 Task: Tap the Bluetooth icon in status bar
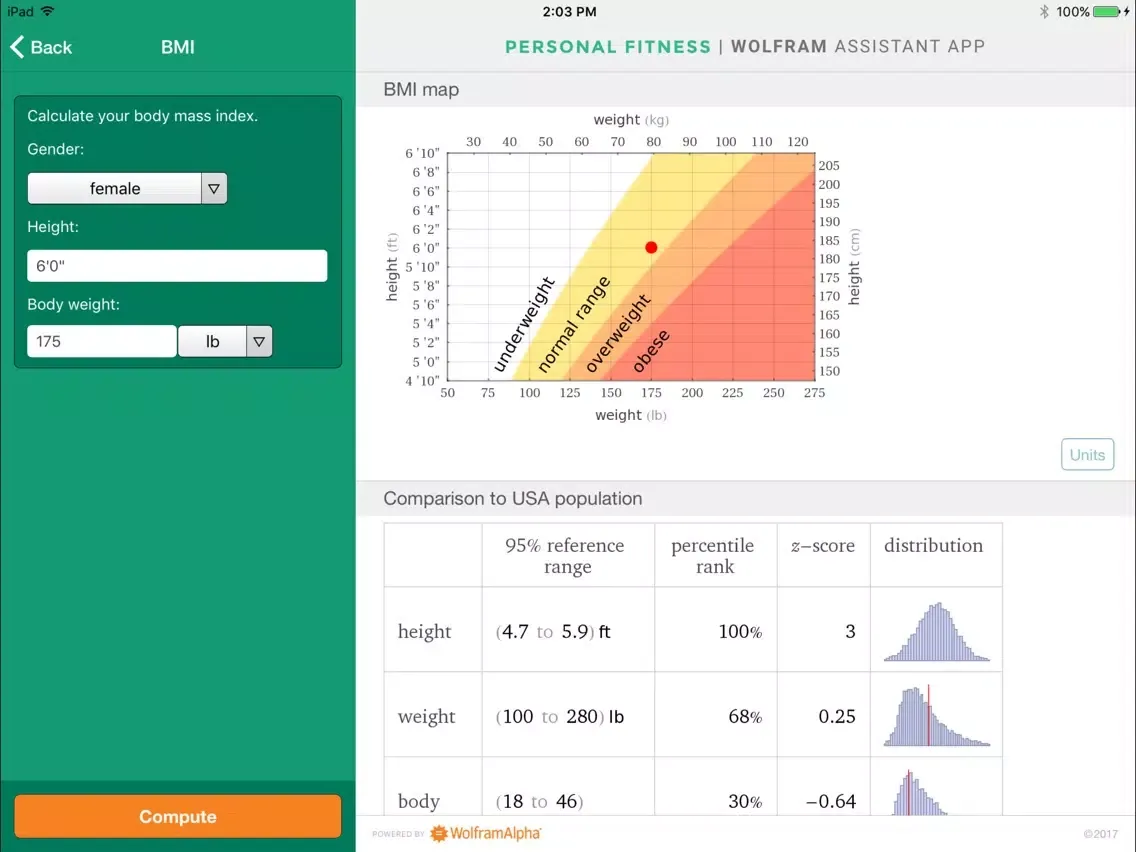(x=1044, y=12)
